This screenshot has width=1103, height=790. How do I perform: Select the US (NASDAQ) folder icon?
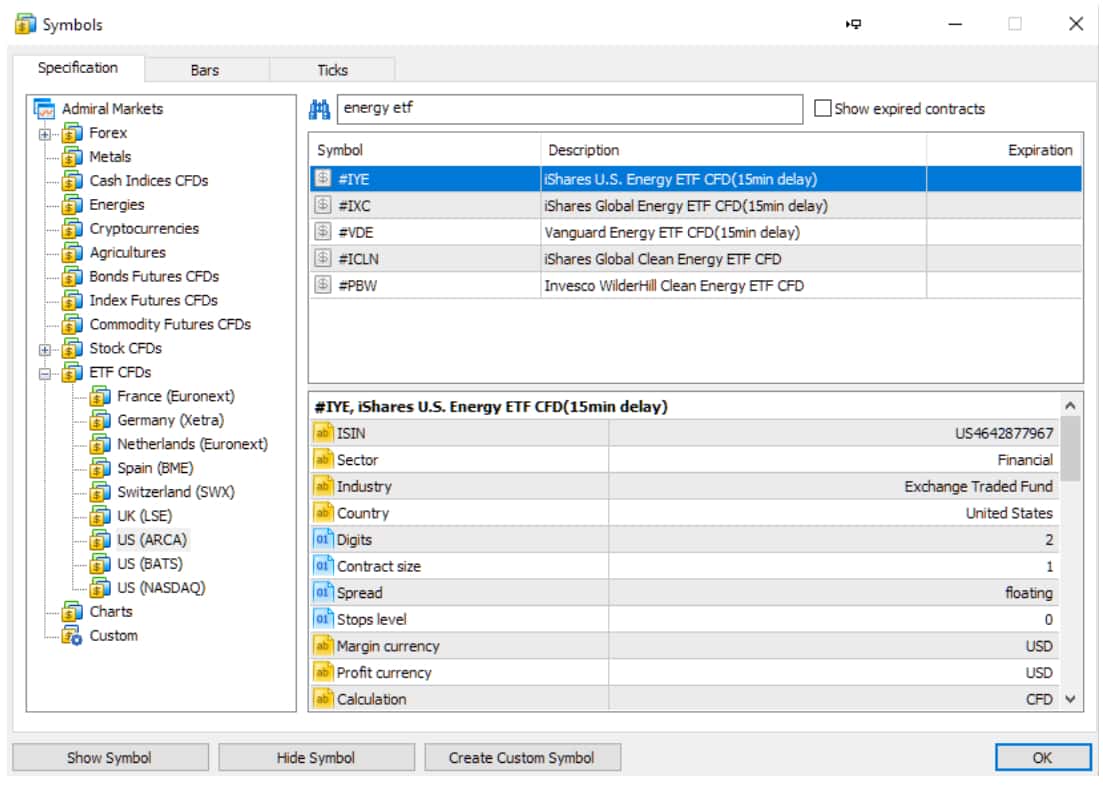pos(100,587)
